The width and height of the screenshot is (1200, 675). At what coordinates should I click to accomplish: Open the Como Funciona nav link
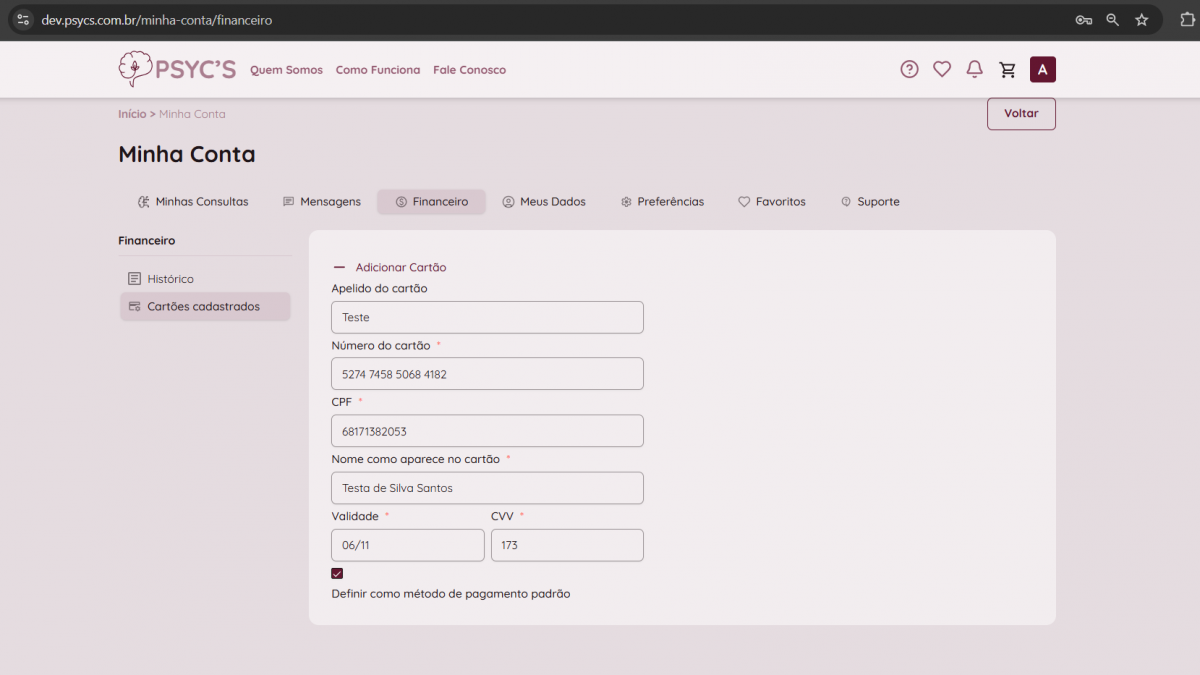tap(378, 70)
